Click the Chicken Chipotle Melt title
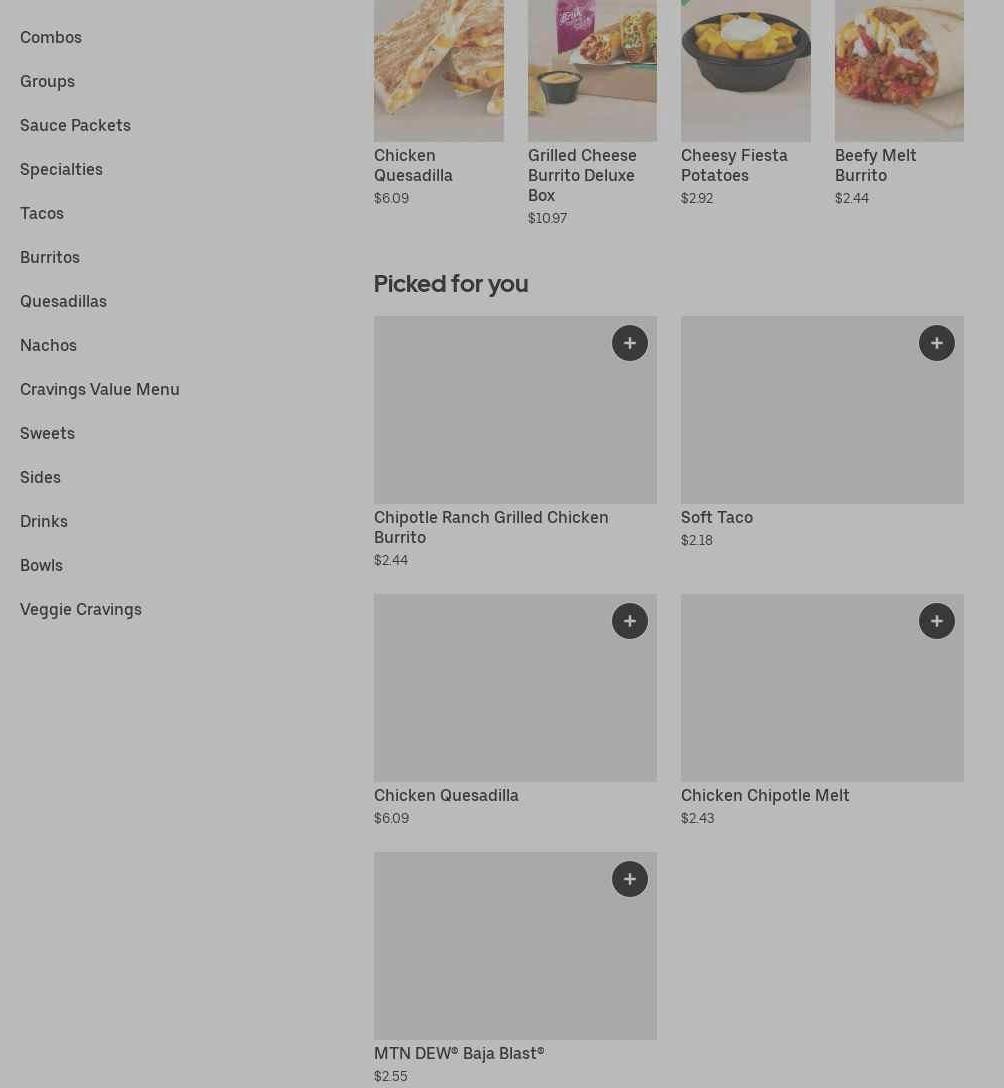 pos(765,795)
